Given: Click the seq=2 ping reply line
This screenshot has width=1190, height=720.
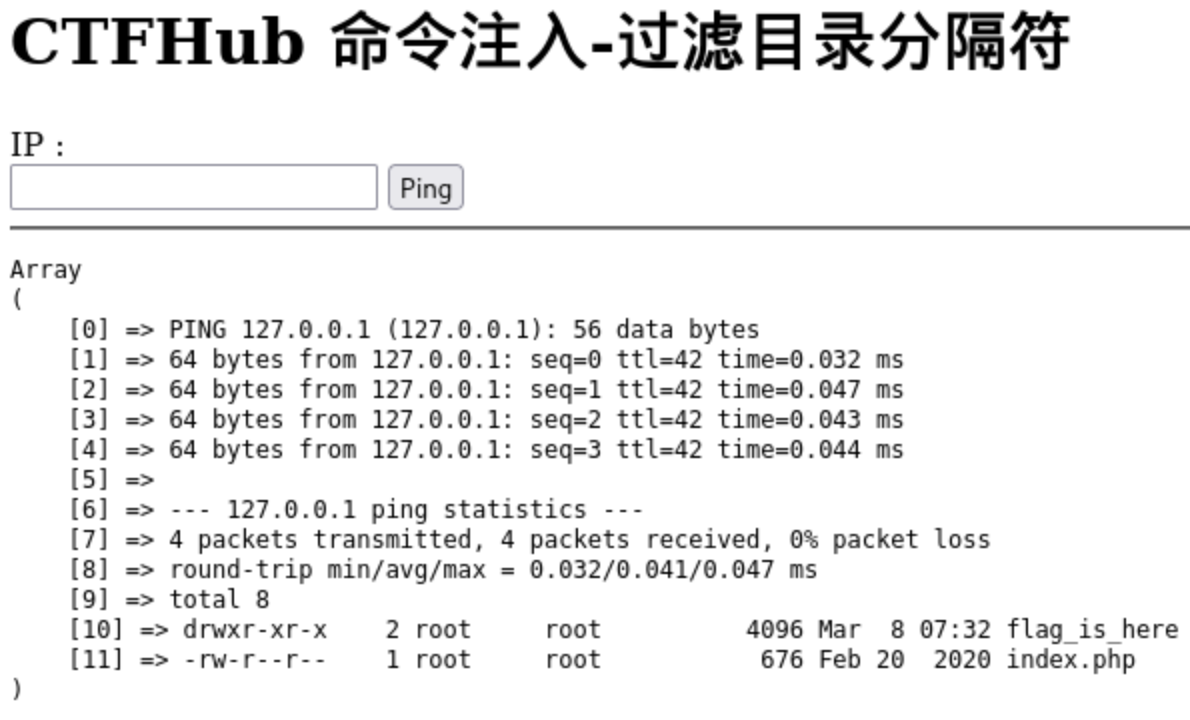Looking at the screenshot, I should point(535,420).
